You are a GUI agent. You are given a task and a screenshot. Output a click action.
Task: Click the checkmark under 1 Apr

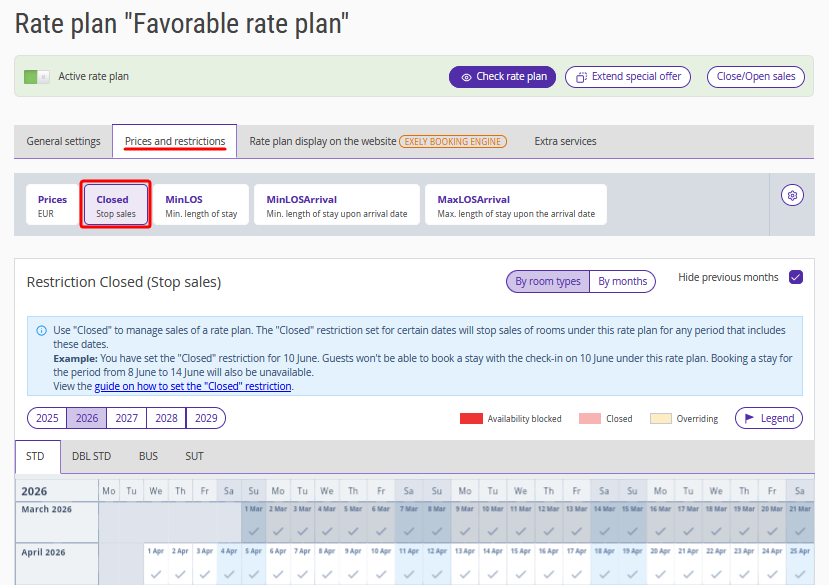(155, 573)
